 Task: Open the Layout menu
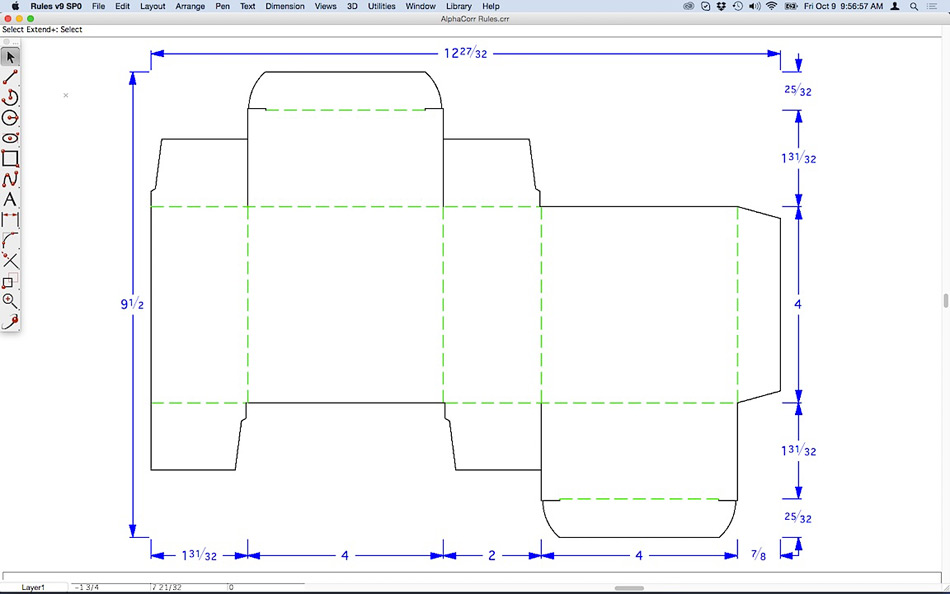tap(153, 6)
